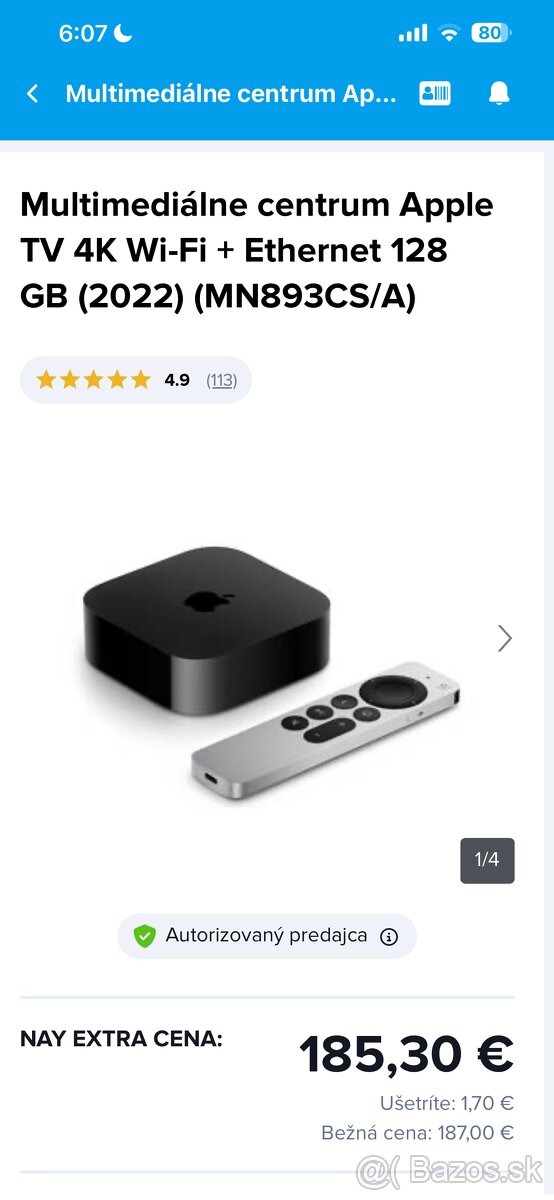554x1200 pixels.
Task: Open the Apple TV product photo
Action: pyautogui.click(x=272, y=672)
